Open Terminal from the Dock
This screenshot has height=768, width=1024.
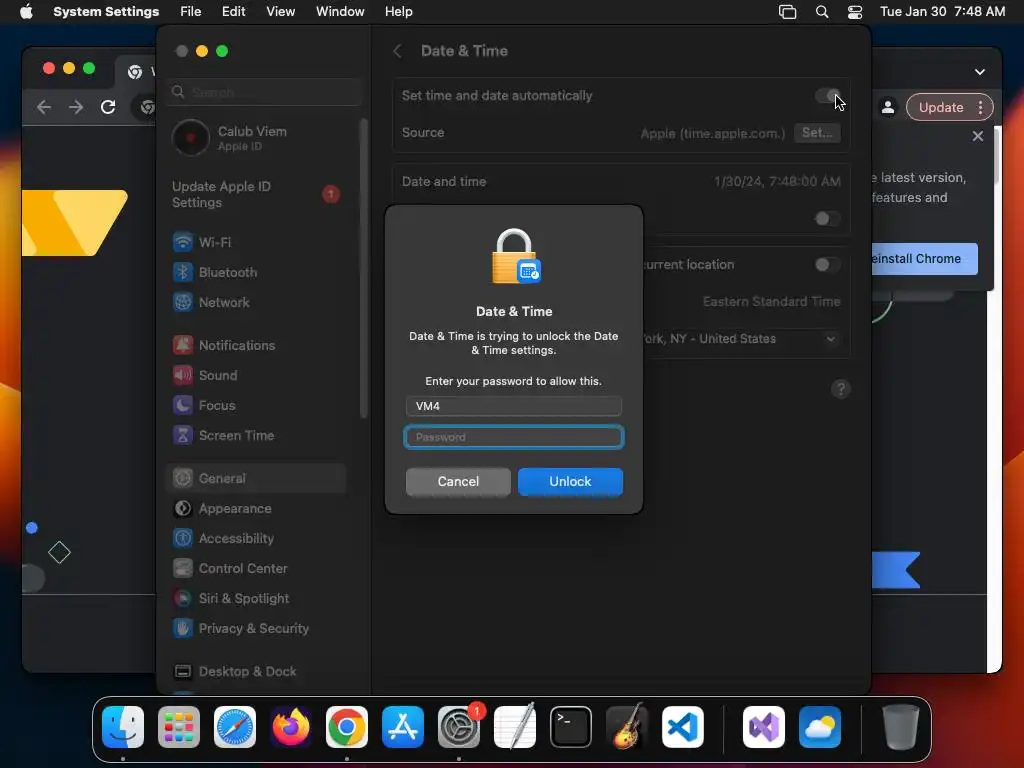pyautogui.click(x=571, y=727)
